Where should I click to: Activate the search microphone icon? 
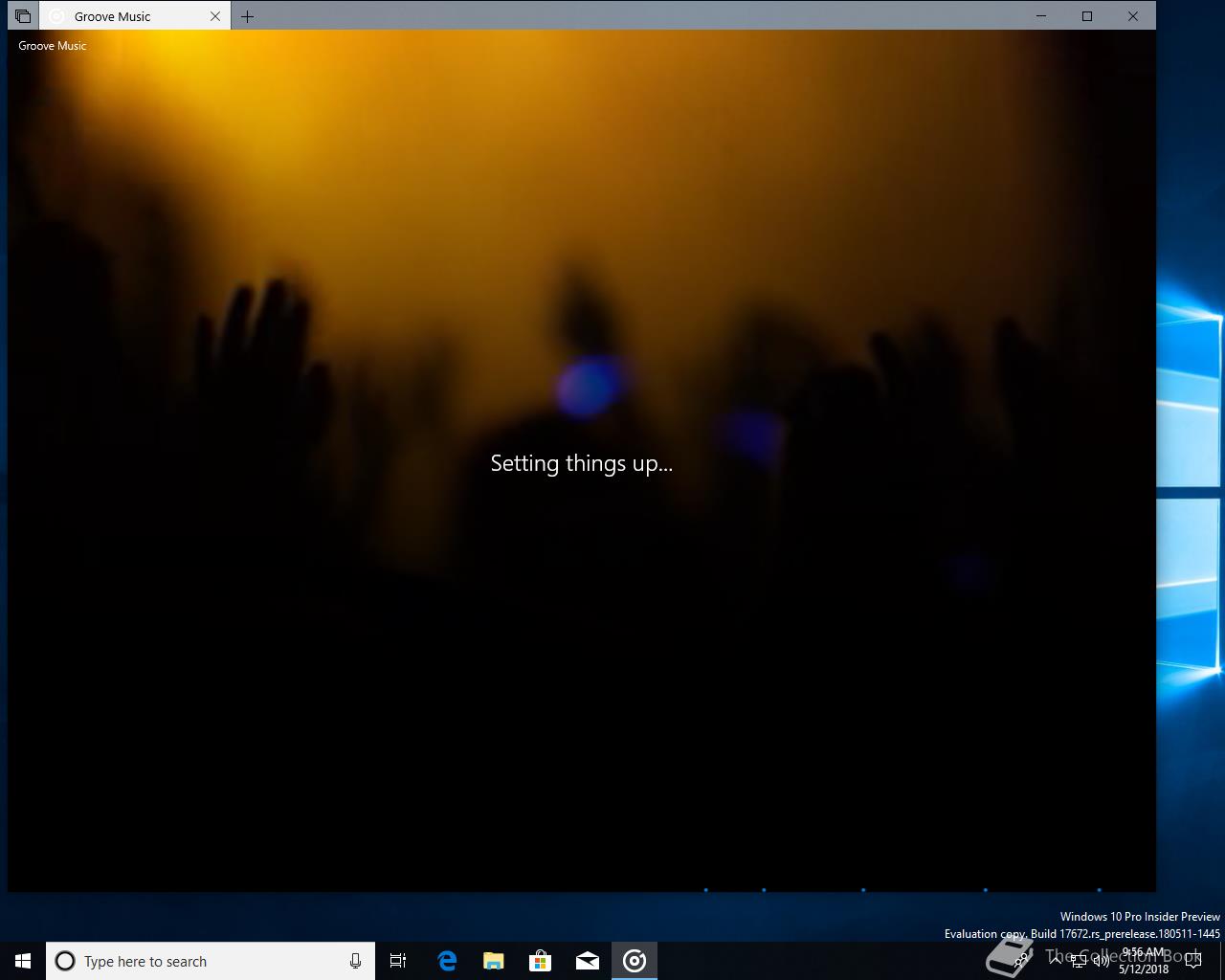[x=355, y=961]
